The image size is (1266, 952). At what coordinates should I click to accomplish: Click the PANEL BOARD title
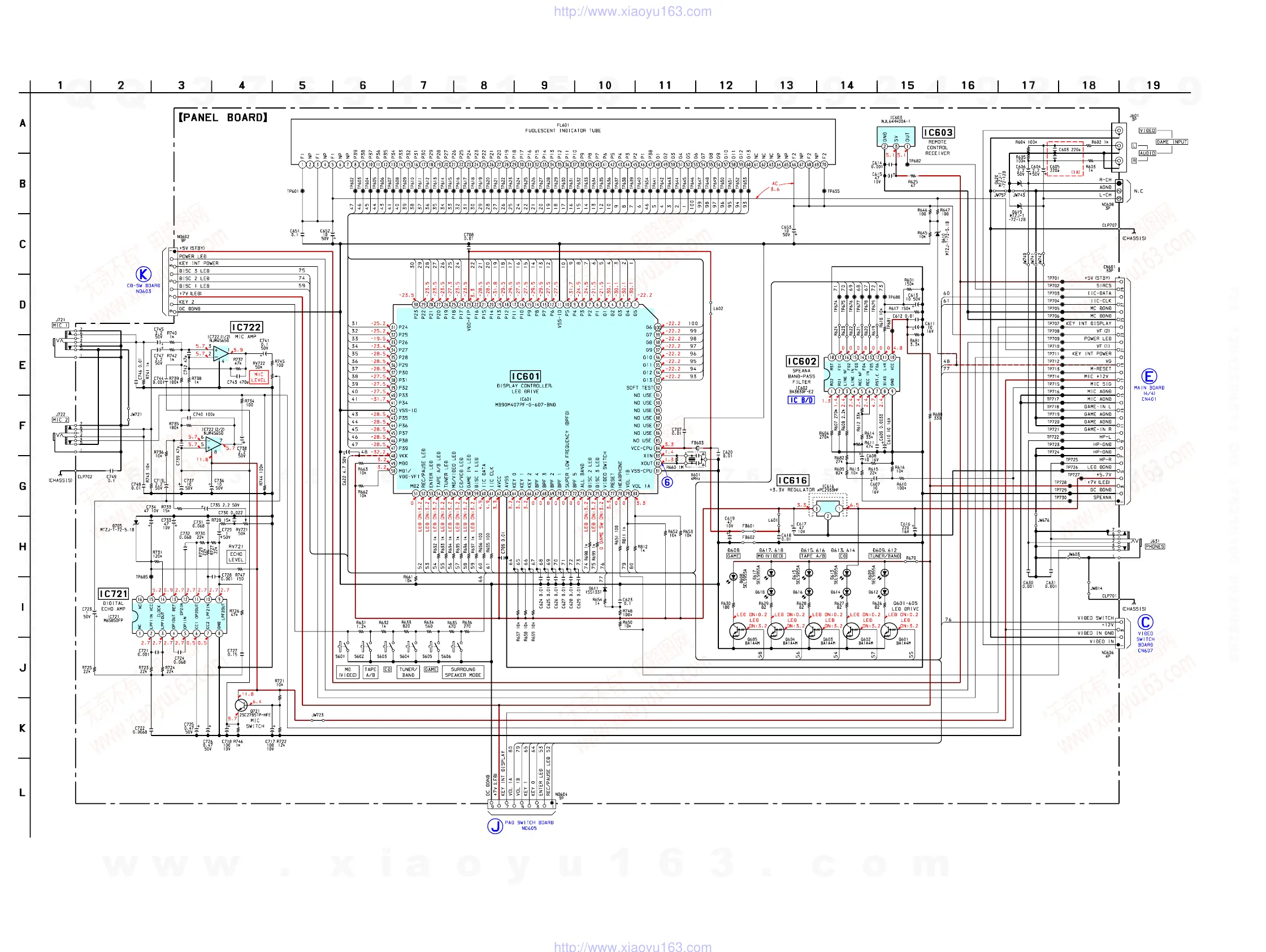point(223,118)
